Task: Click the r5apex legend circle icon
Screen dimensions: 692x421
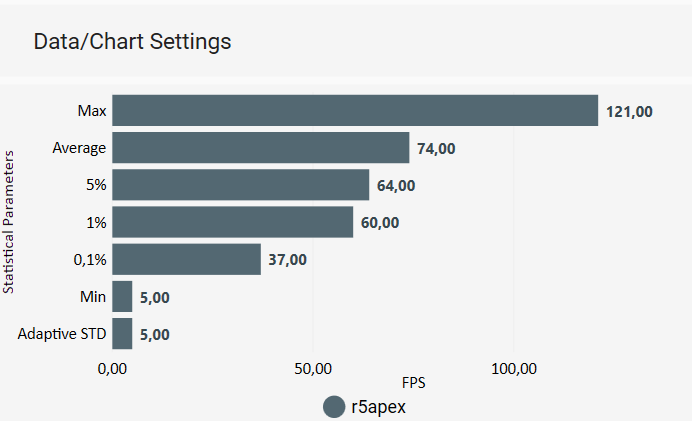Action: pos(334,407)
